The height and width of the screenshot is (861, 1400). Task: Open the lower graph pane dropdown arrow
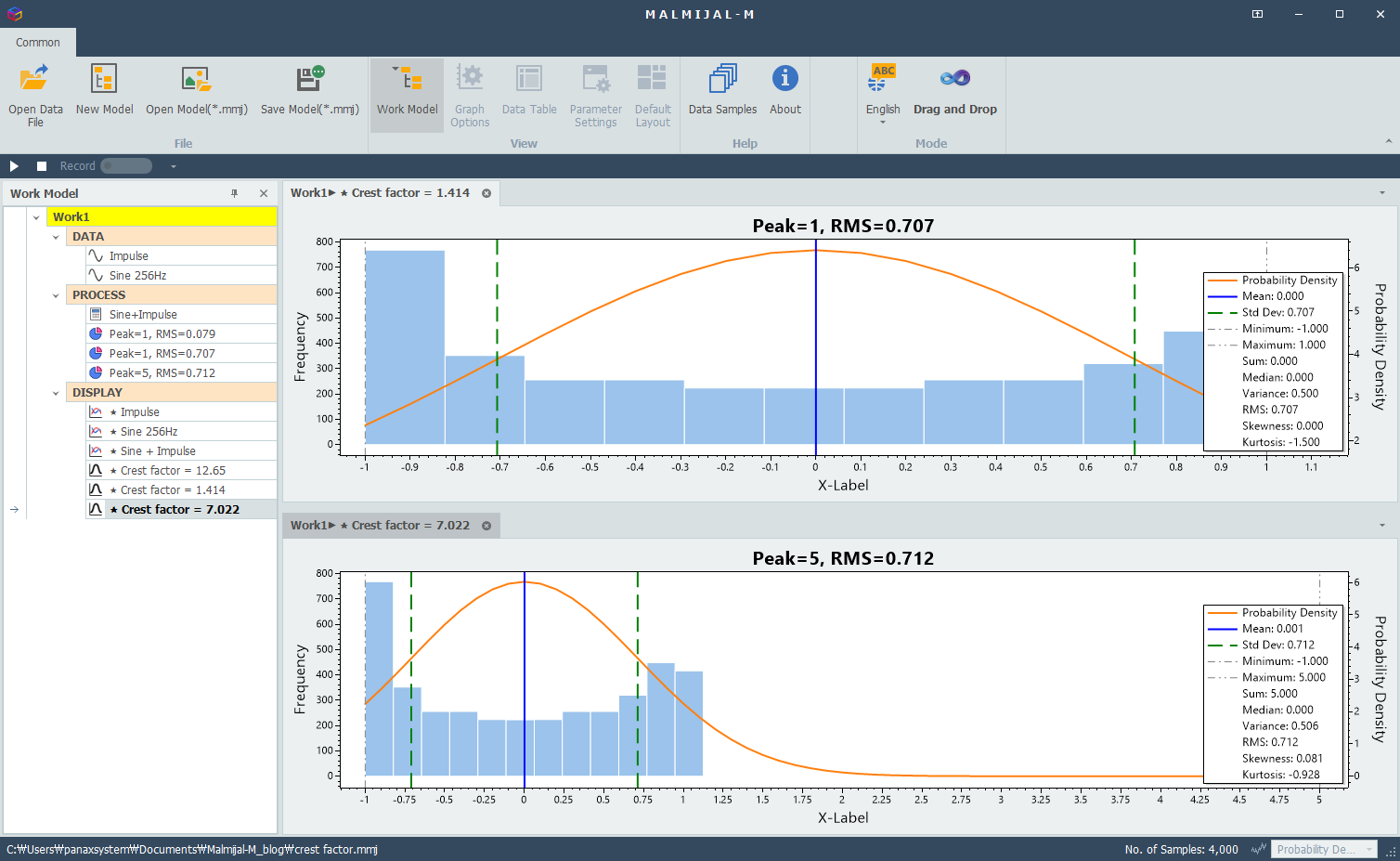click(x=1382, y=526)
